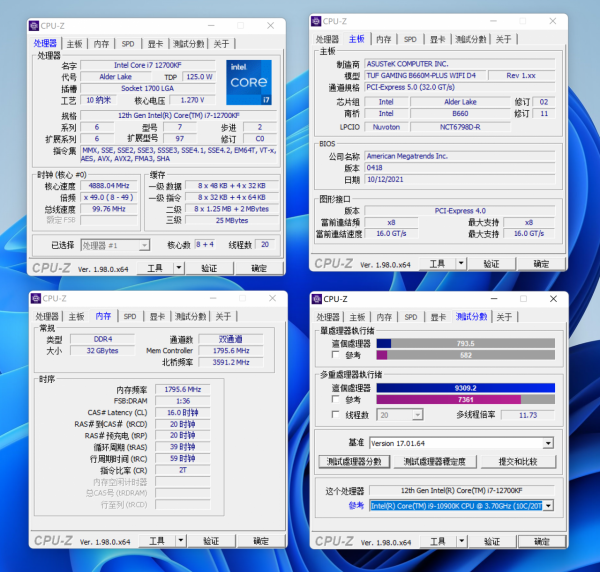This screenshot has width=600, height=572.
Task: Open 显卡 tab in processor window
Action: (155, 44)
